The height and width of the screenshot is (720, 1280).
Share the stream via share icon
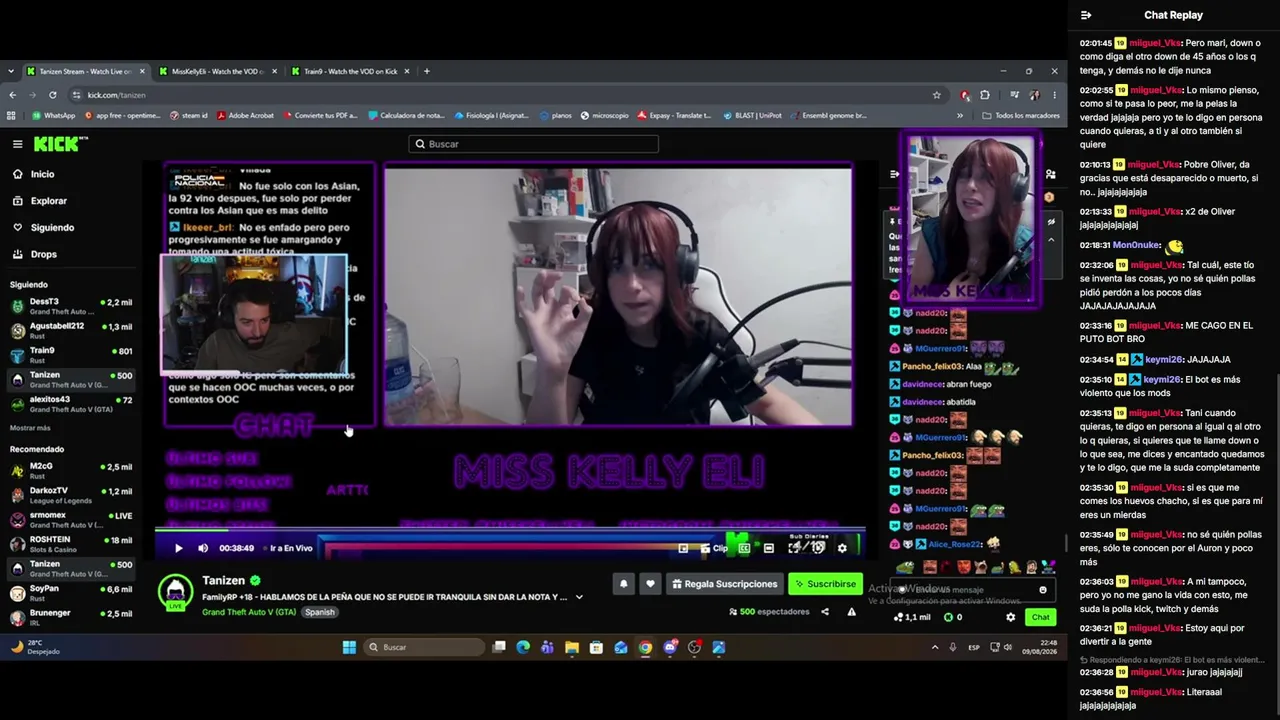click(x=825, y=612)
